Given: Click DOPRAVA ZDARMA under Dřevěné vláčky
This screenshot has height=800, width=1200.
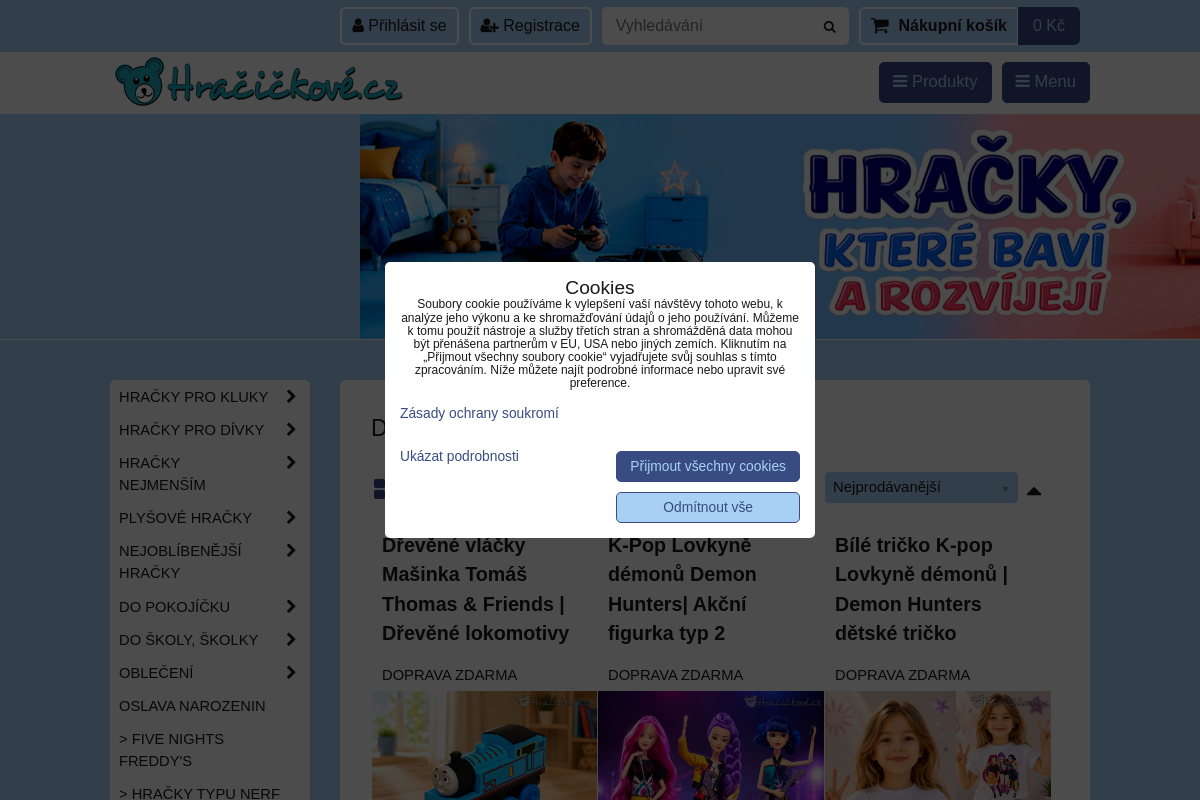Looking at the screenshot, I should click(449, 675).
